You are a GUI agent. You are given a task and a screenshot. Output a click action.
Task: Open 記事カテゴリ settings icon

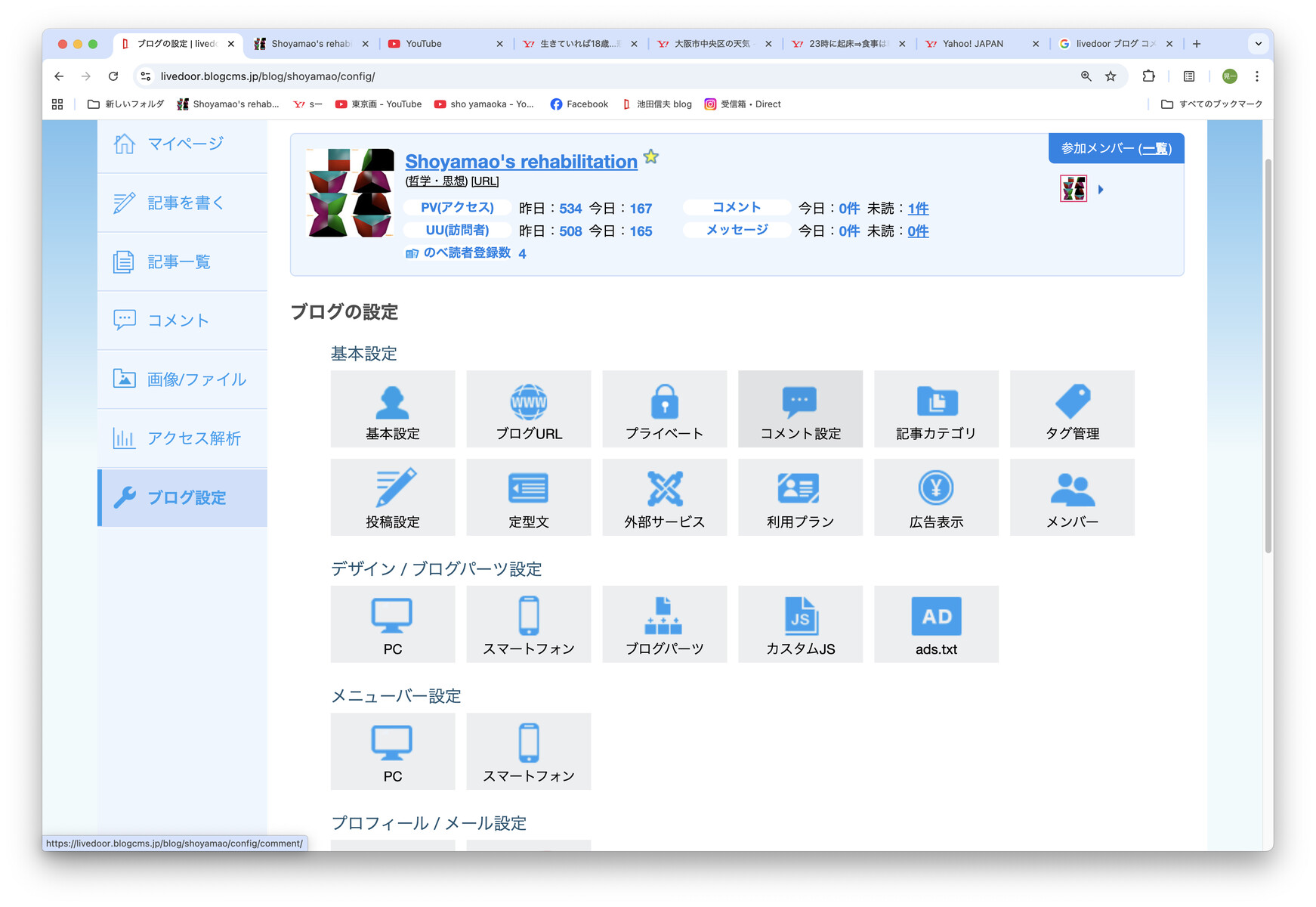pos(936,409)
